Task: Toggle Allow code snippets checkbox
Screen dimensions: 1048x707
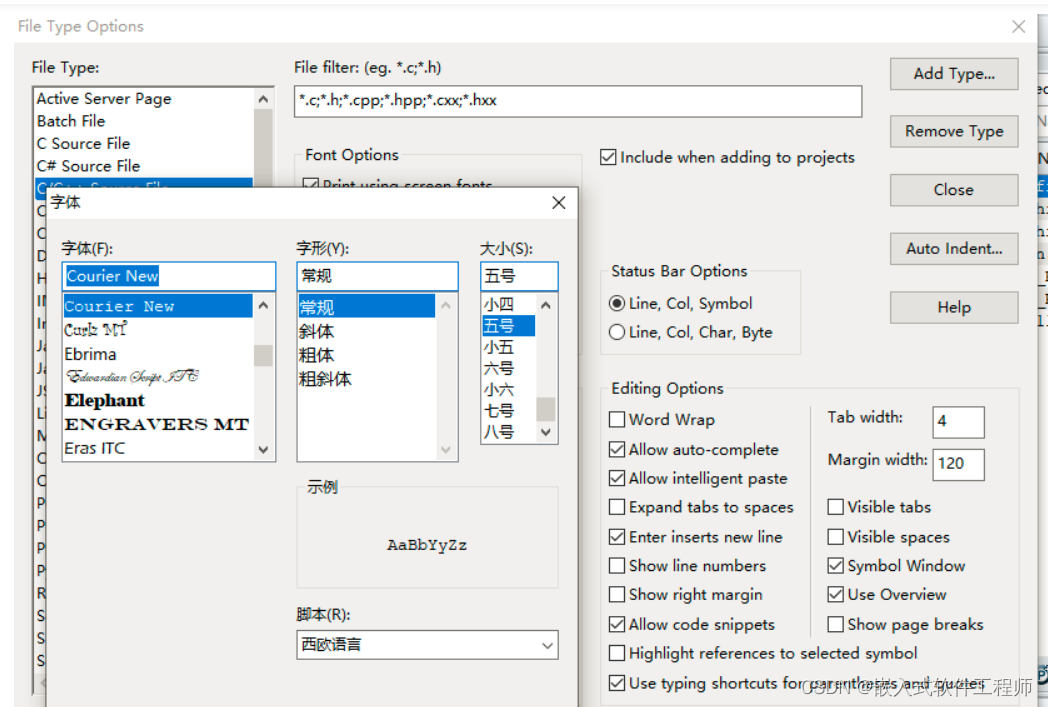Action: tap(692, 625)
